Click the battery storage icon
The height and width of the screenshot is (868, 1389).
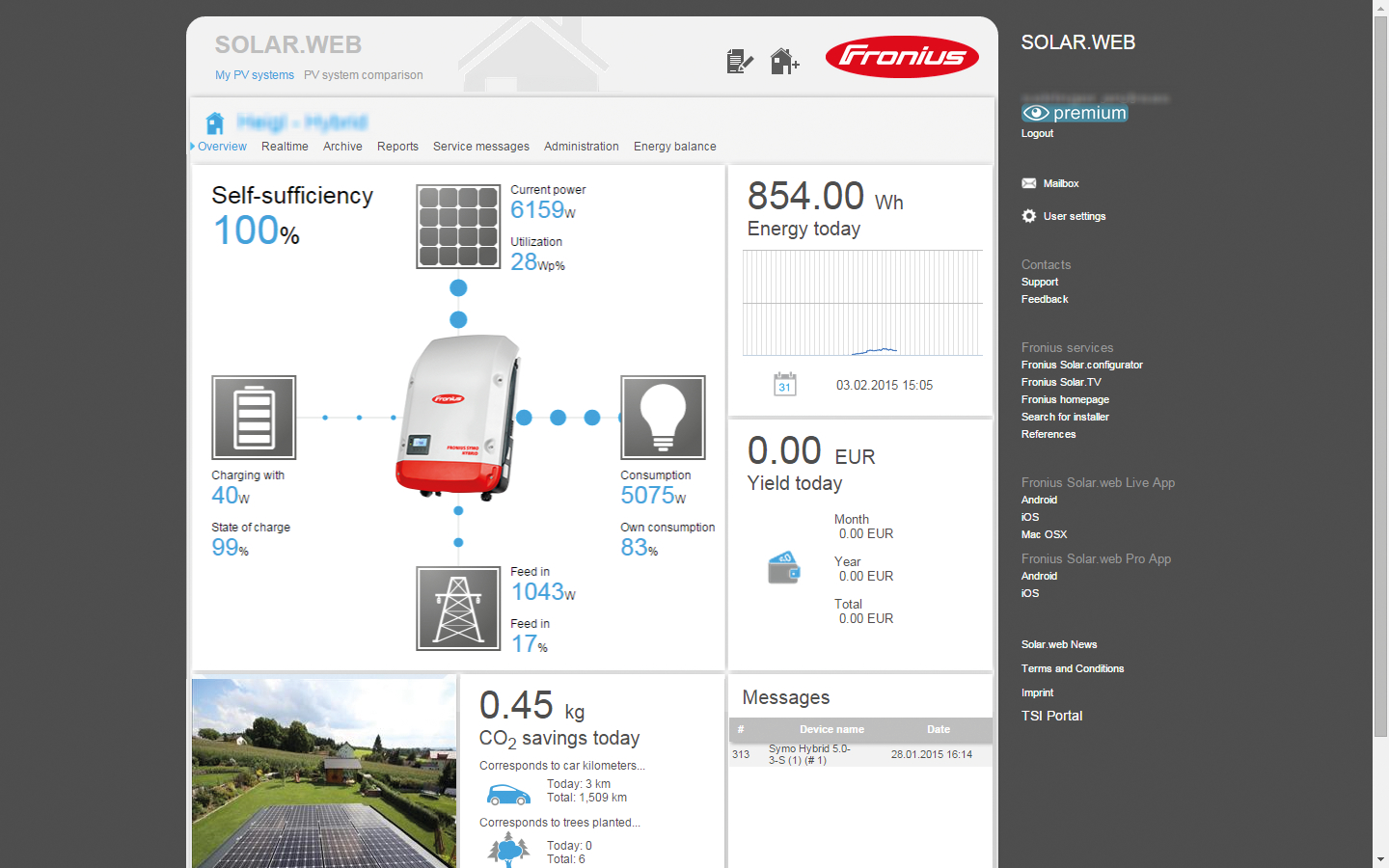(254, 418)
